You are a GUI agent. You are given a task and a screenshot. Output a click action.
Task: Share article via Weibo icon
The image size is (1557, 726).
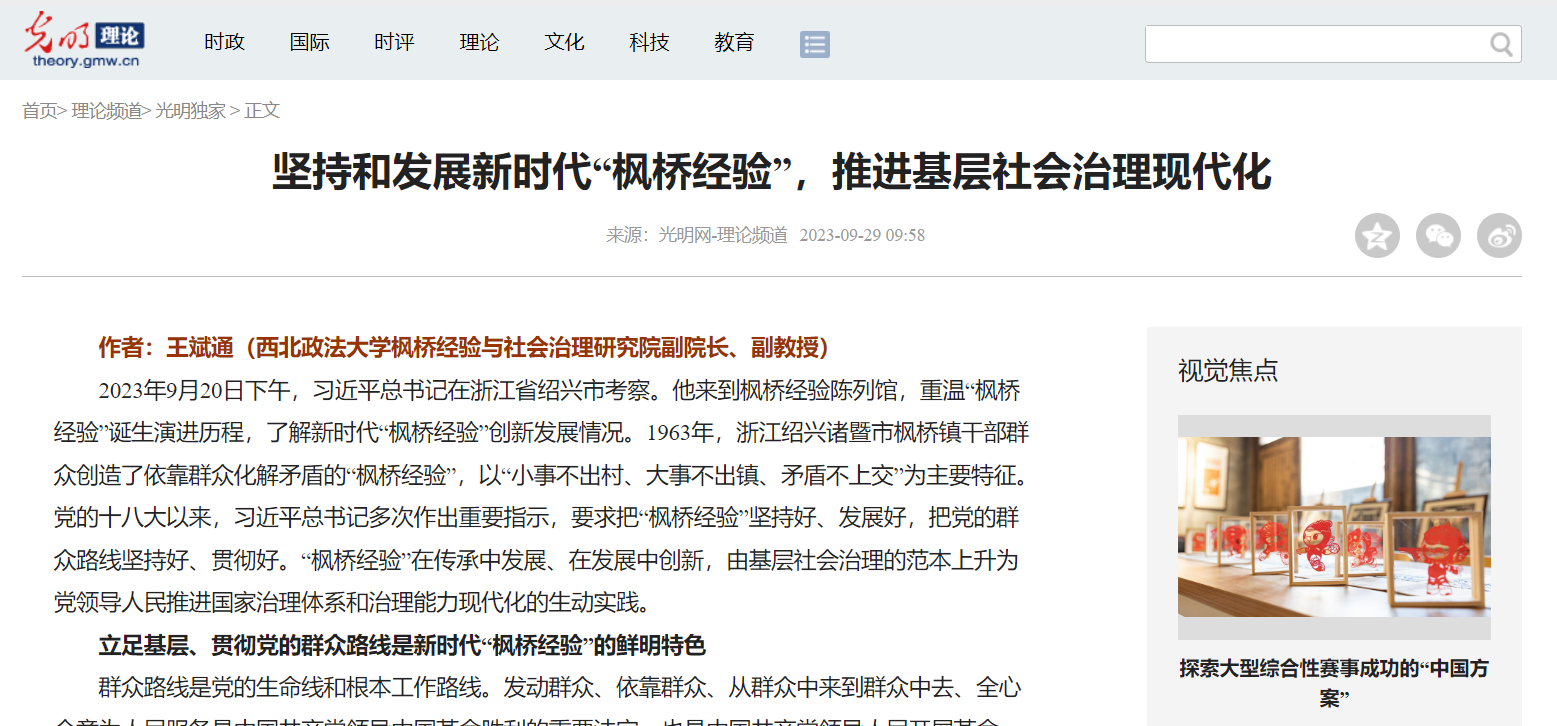[1499, 236]
